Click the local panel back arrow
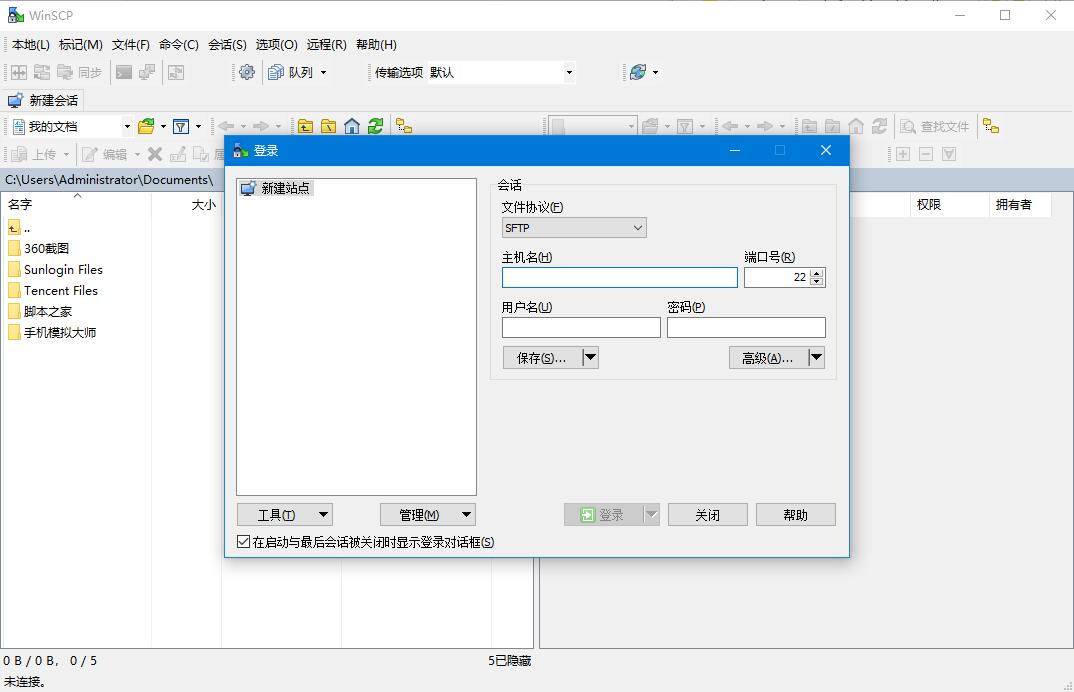Viewport: 1074px width, 692px height. click(226, 126)
